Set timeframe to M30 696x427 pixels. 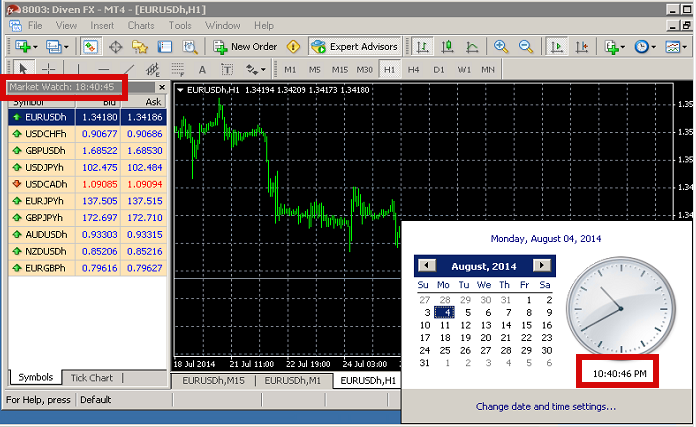click(x=364, y=70)
